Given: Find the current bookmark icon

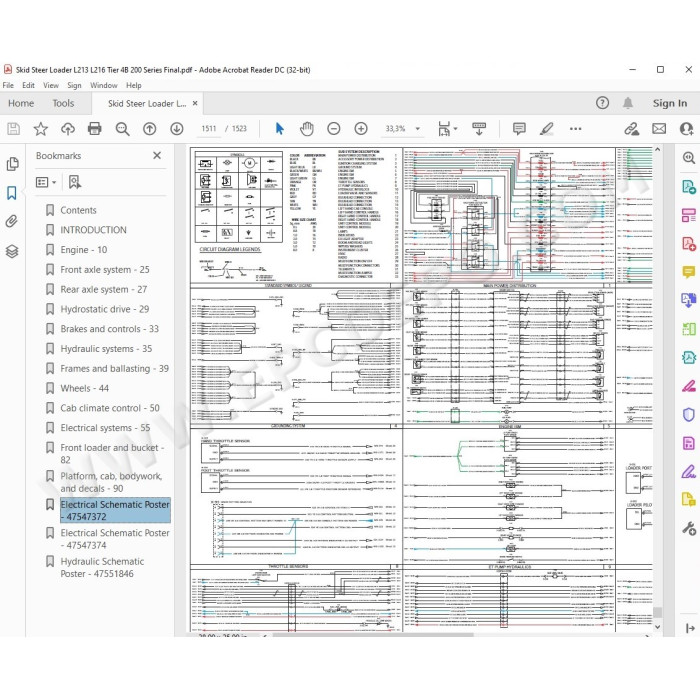Looking at the screenshot, I should pos(75,182).
